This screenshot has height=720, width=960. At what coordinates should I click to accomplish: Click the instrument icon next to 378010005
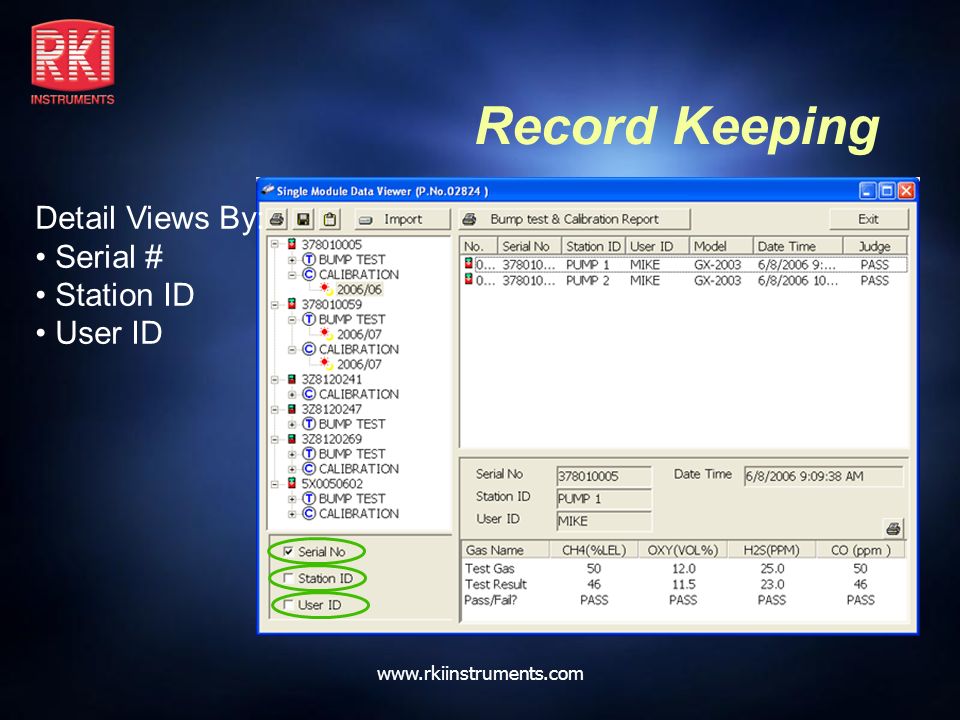pyautogui.click(x=292, y=244)
